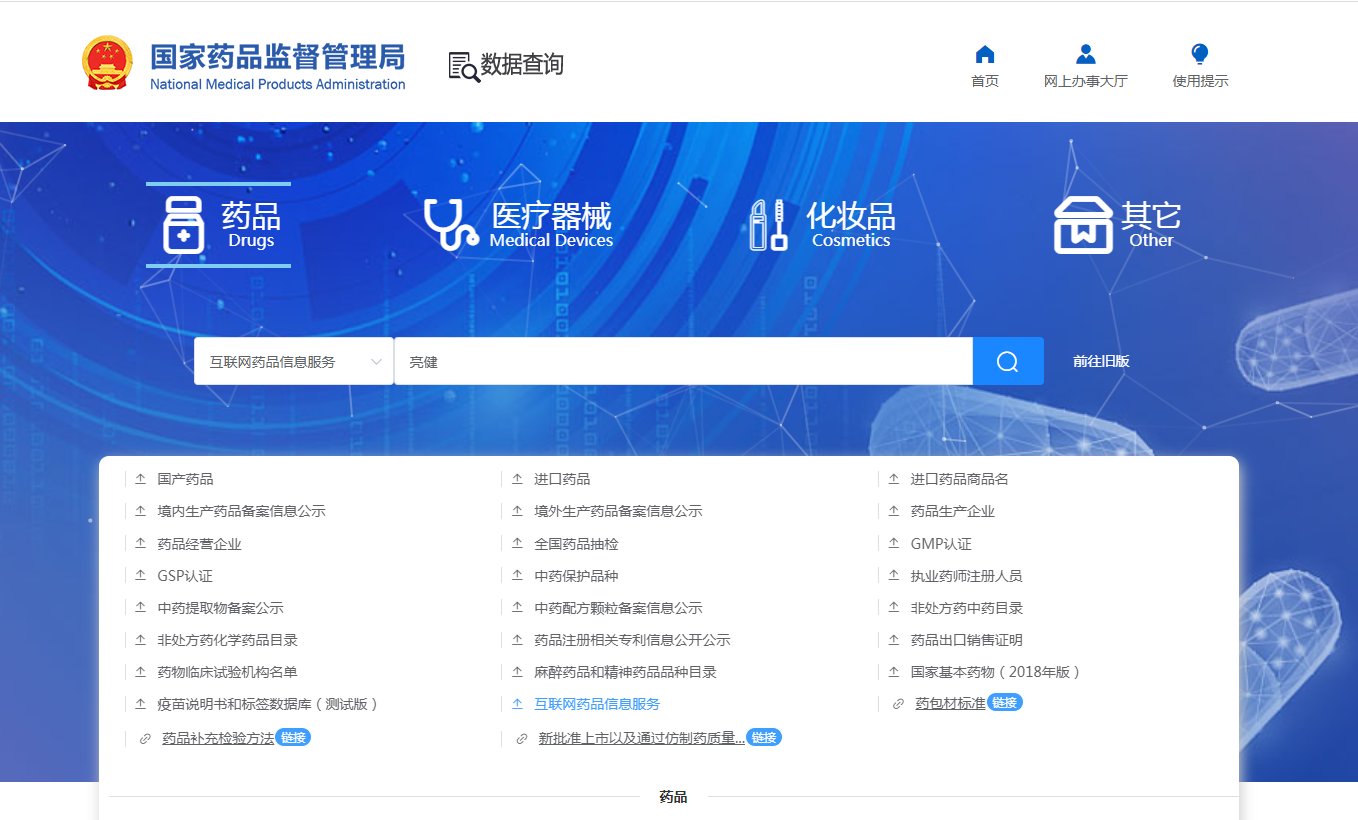Open 国家基本药物（2018年版）link
The height and width of the screenshot is (820, 1358).
pyautogui.click(x=996, y=672)
